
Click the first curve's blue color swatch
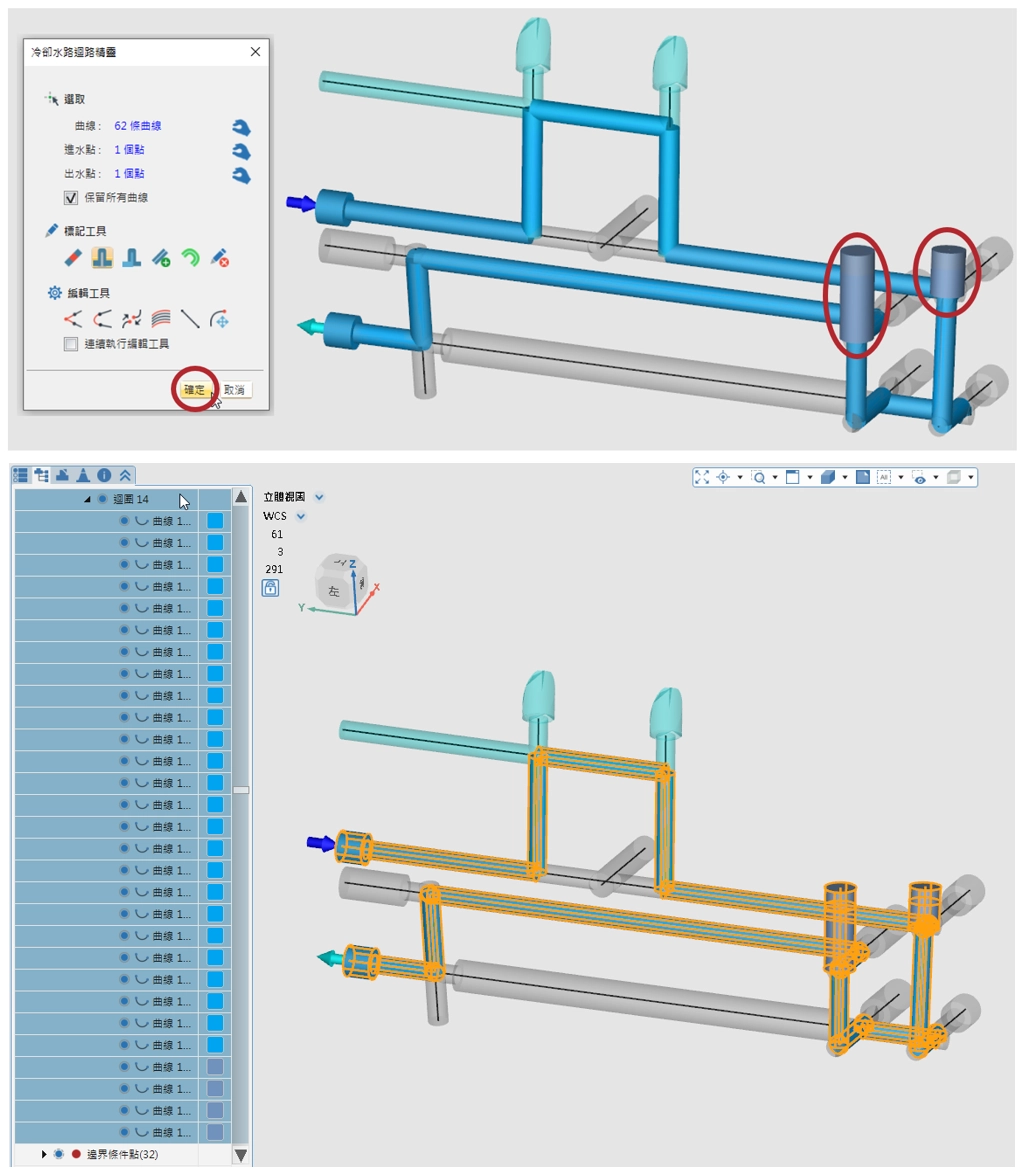(215, 521)
